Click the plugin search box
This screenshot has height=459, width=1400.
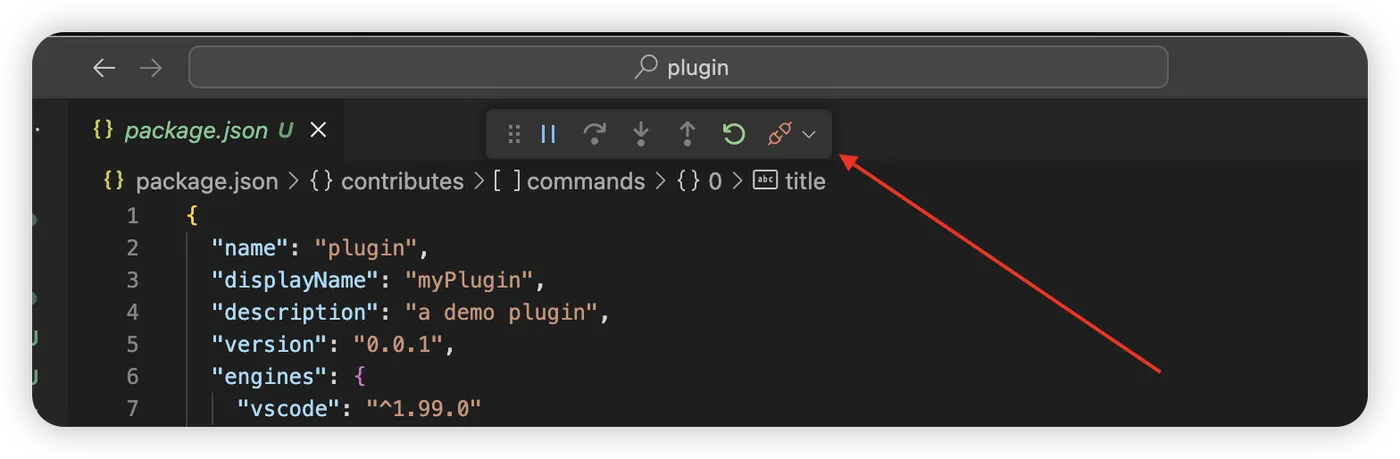click(x=678, y=68)
